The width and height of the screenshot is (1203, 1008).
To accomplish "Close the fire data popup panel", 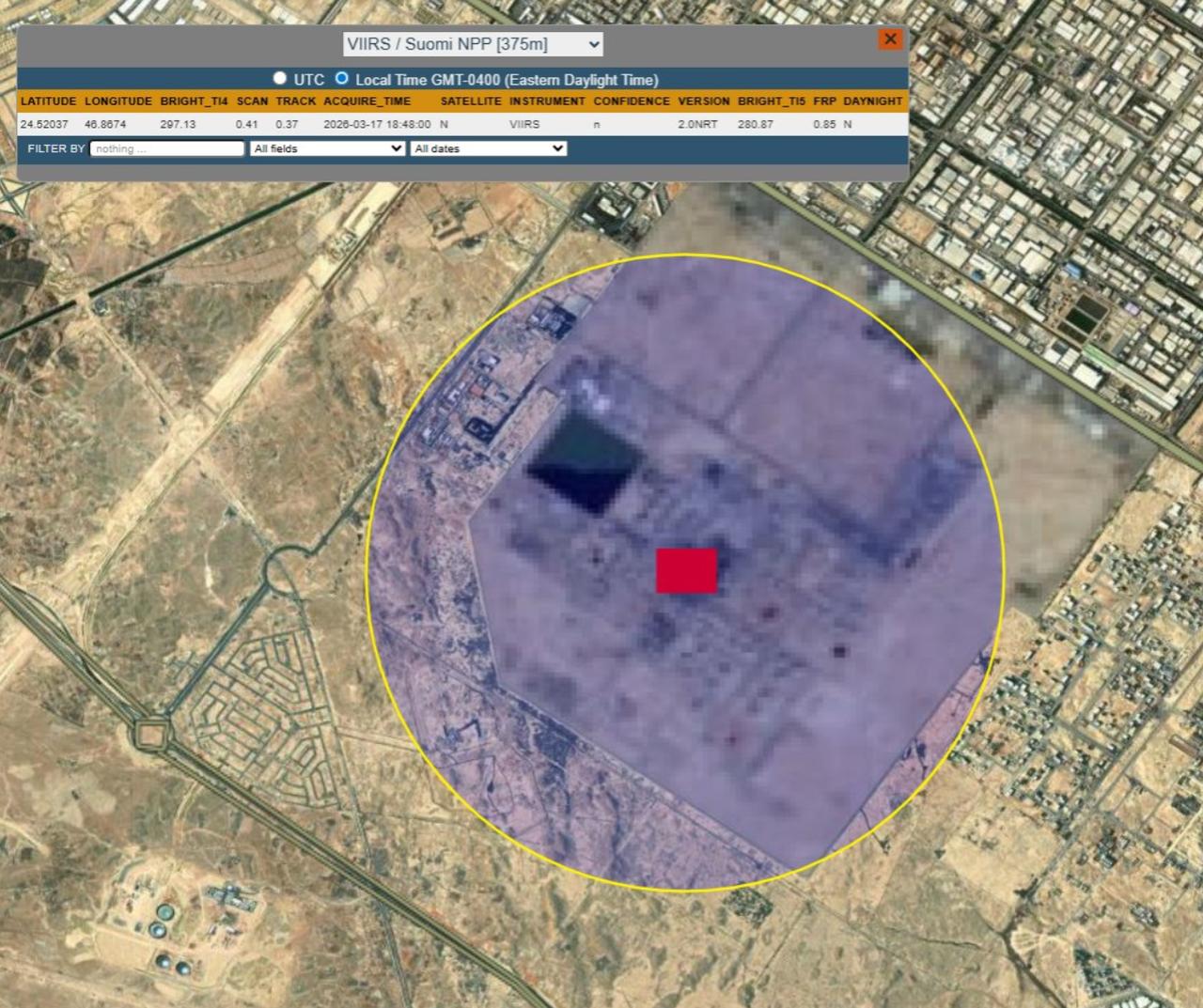I will 890,39.
